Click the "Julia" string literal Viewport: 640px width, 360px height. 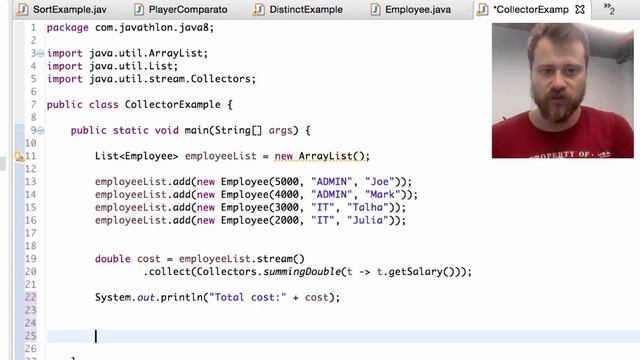[x=367, y=220]
